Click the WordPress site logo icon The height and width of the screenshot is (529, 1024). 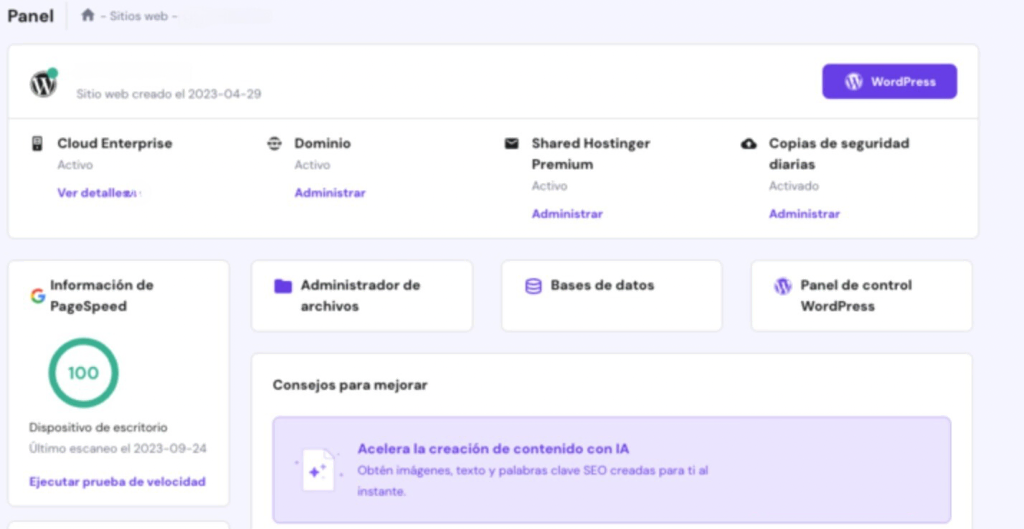click(43, 84)
